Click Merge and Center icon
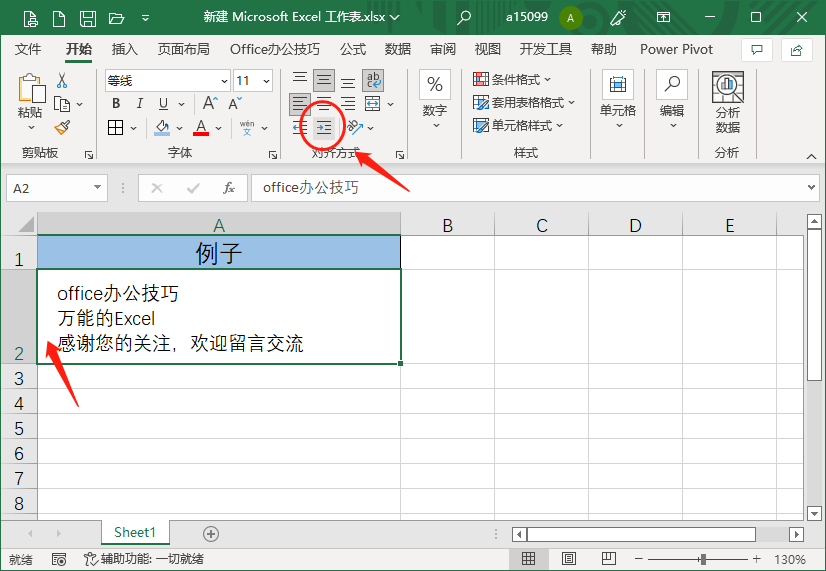The width and height of the screenshot is (826, 571). point(373,104)
